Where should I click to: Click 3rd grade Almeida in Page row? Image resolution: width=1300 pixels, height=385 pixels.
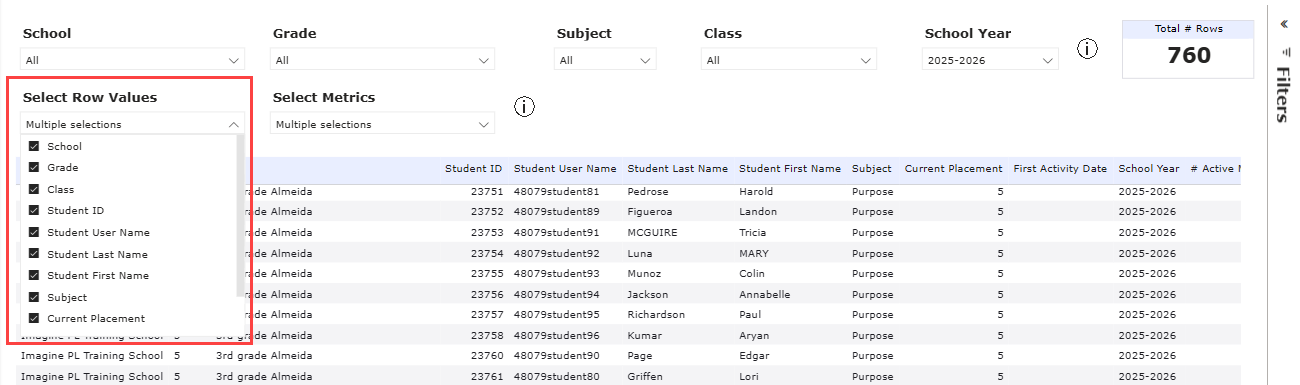(263, 356)
